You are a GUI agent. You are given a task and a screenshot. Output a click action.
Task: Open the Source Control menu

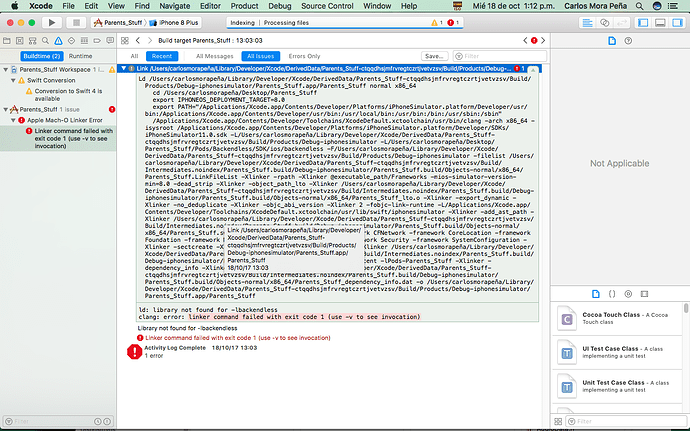(327, 6)
